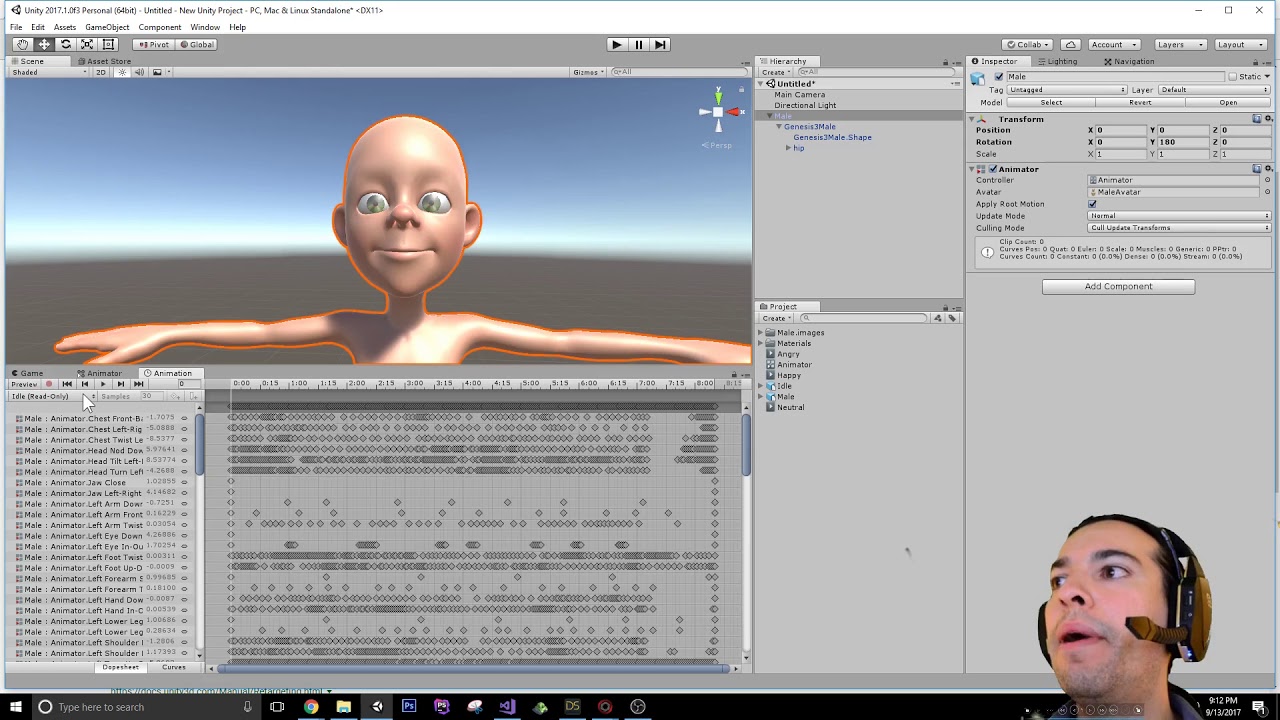Pause the editor playback
Screen dimensions: 1280x720
click(638, 44)
